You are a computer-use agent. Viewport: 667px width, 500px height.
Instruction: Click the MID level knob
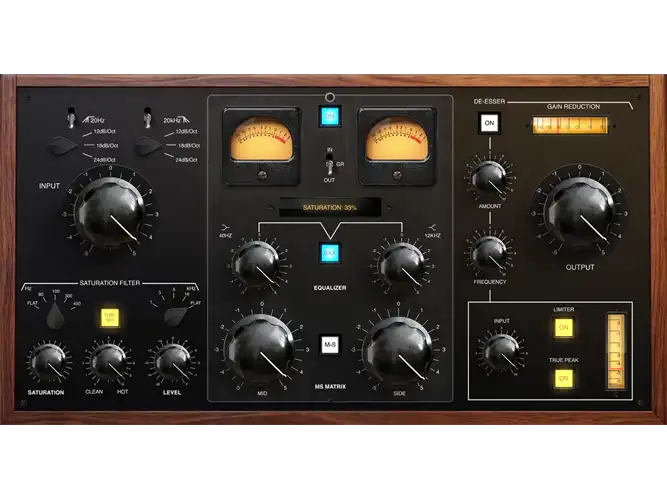click(x=260, y=350)
